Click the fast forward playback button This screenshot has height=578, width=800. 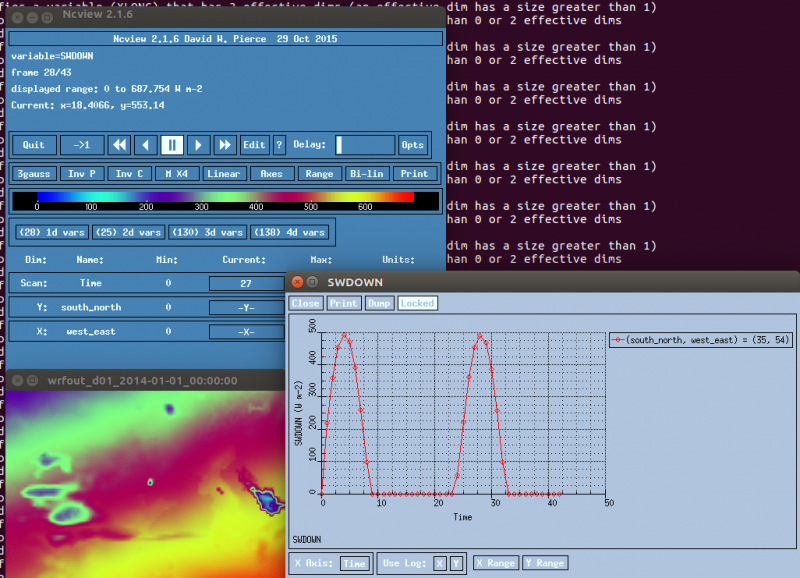coord(224,145)
